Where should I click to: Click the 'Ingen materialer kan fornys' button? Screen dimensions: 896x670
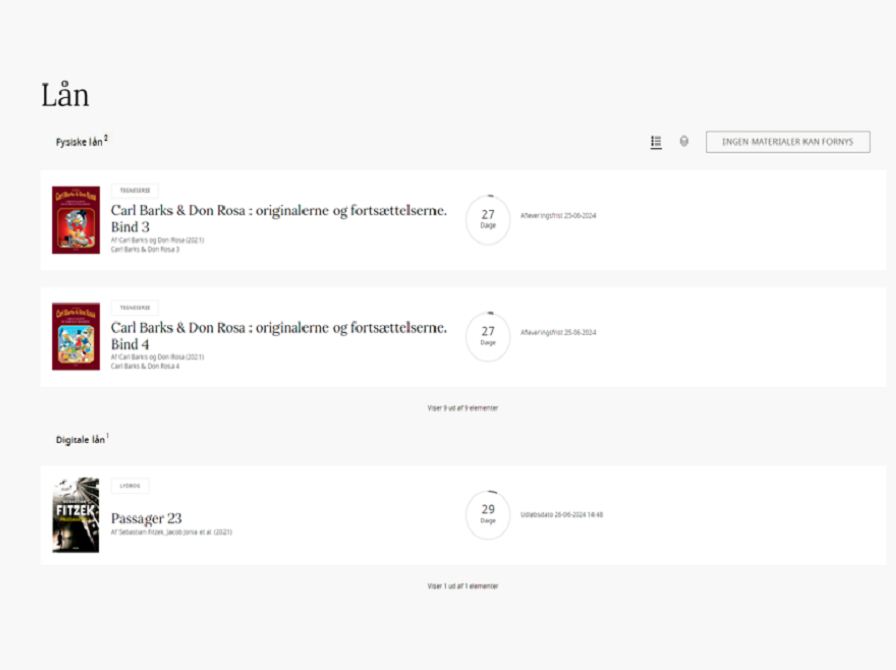pyautogui.click(x=787, y=142)
